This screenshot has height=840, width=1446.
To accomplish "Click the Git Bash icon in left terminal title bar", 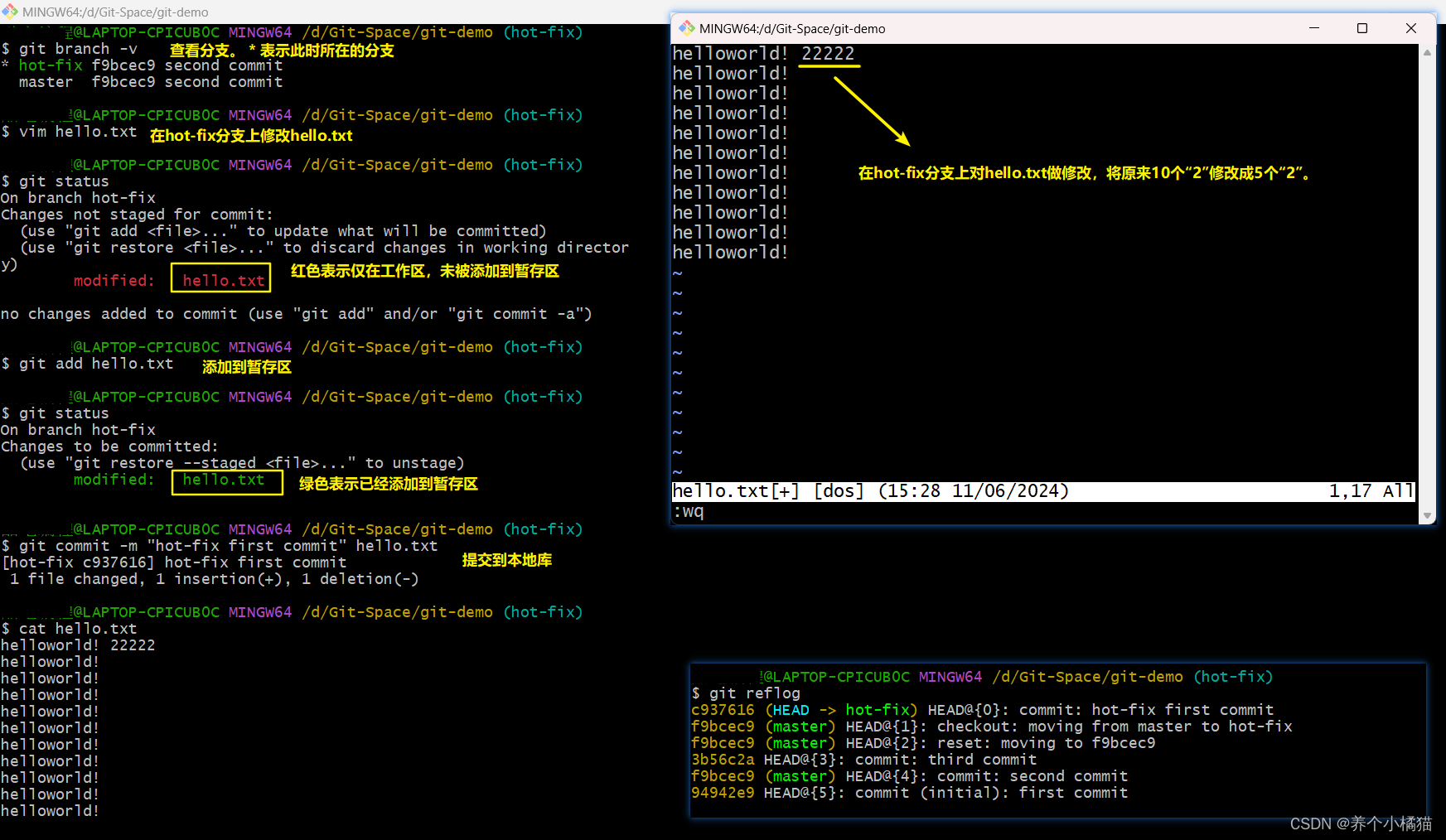I will tap(10, 12).
